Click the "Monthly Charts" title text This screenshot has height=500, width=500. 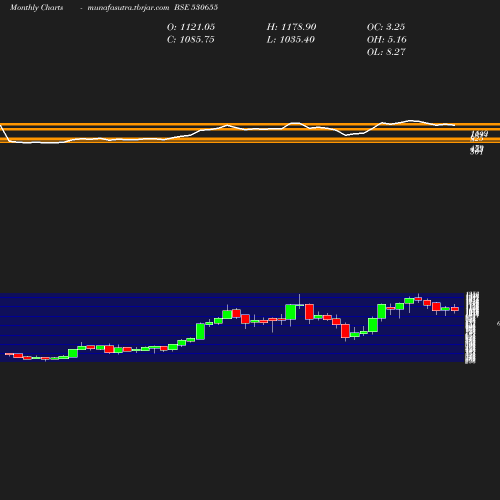pyautogui.click(x=37, y=7)
